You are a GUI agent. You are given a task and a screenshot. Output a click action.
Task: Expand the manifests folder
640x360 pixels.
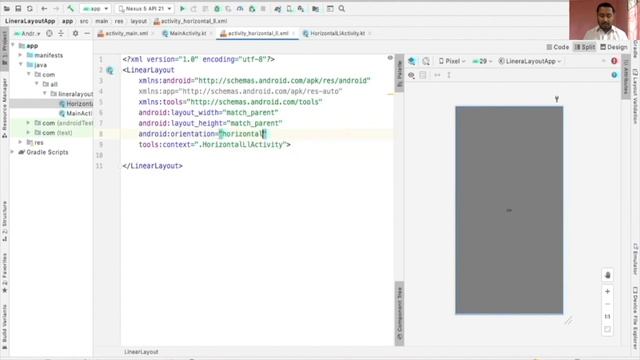pos(20,55)
